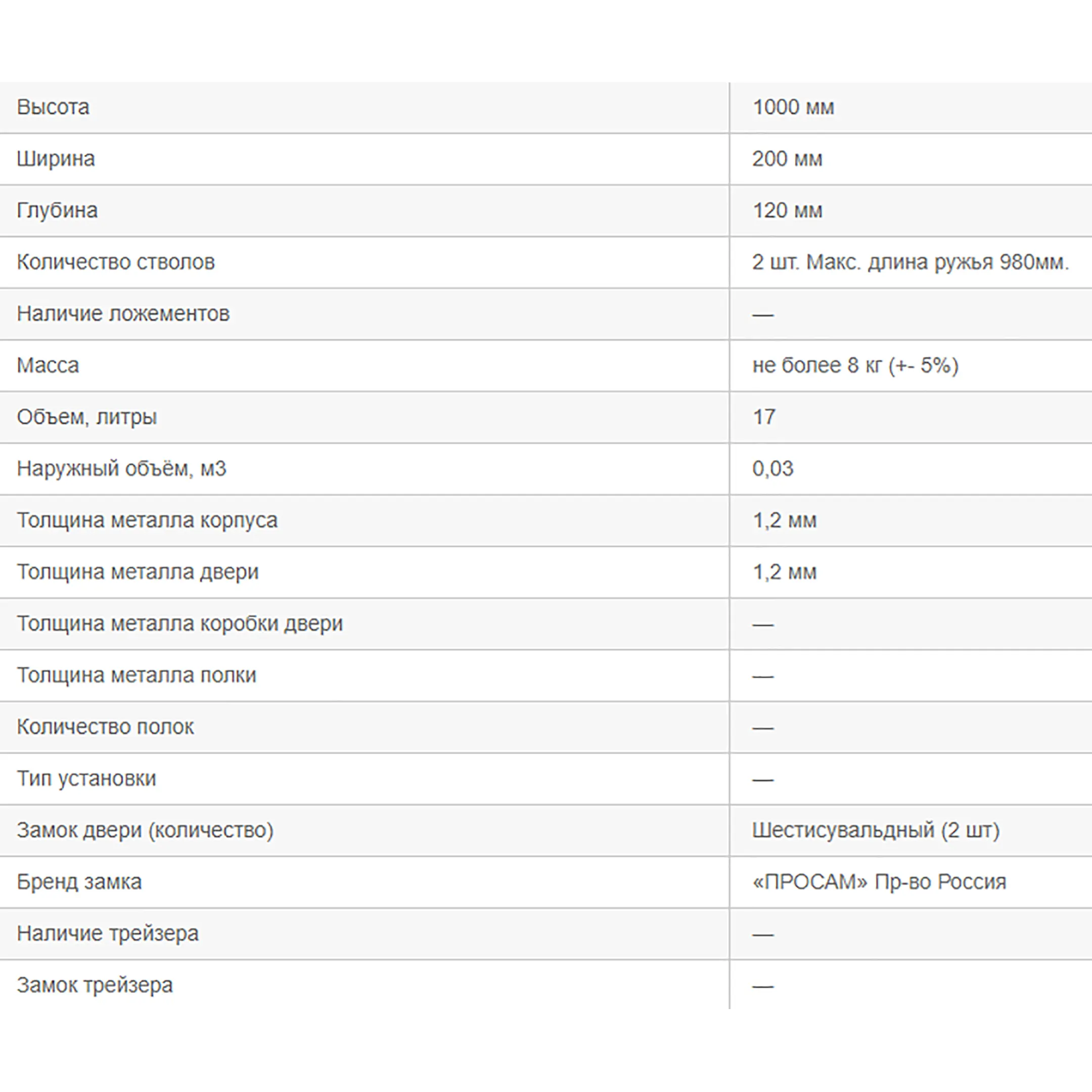Click the Глубина row label
The image size is (1092, 1092).
point(57,210)
